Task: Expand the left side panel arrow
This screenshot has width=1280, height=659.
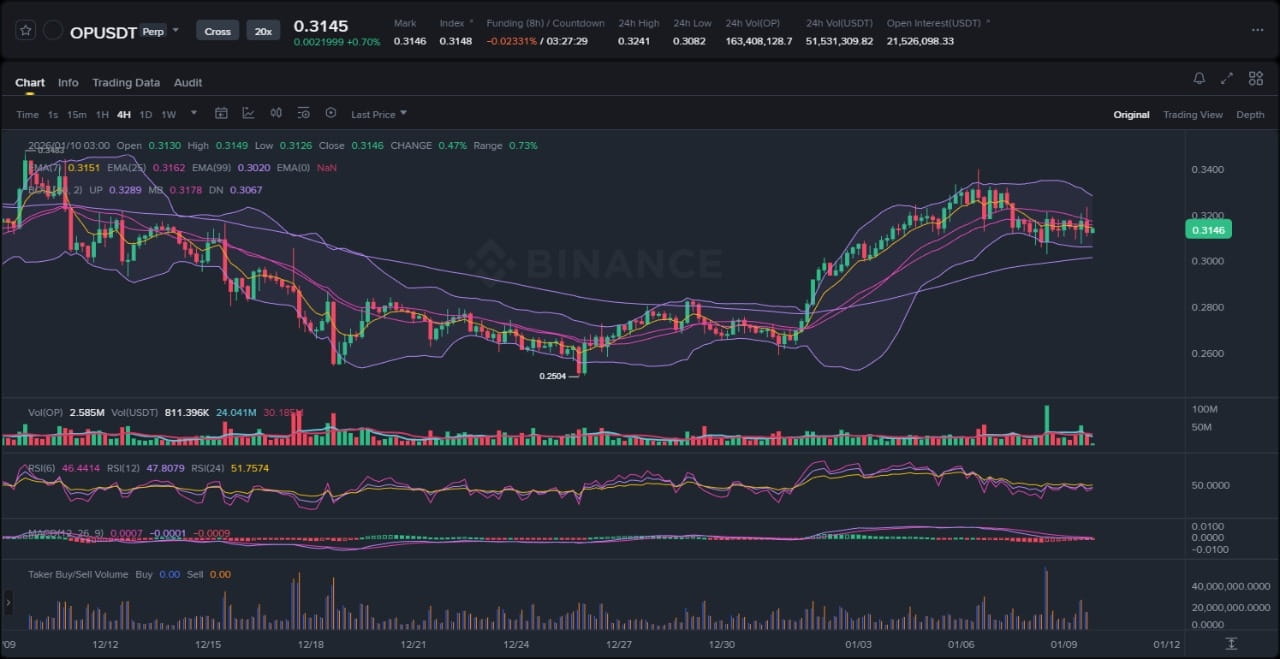Action: click(x=8, y=602)
